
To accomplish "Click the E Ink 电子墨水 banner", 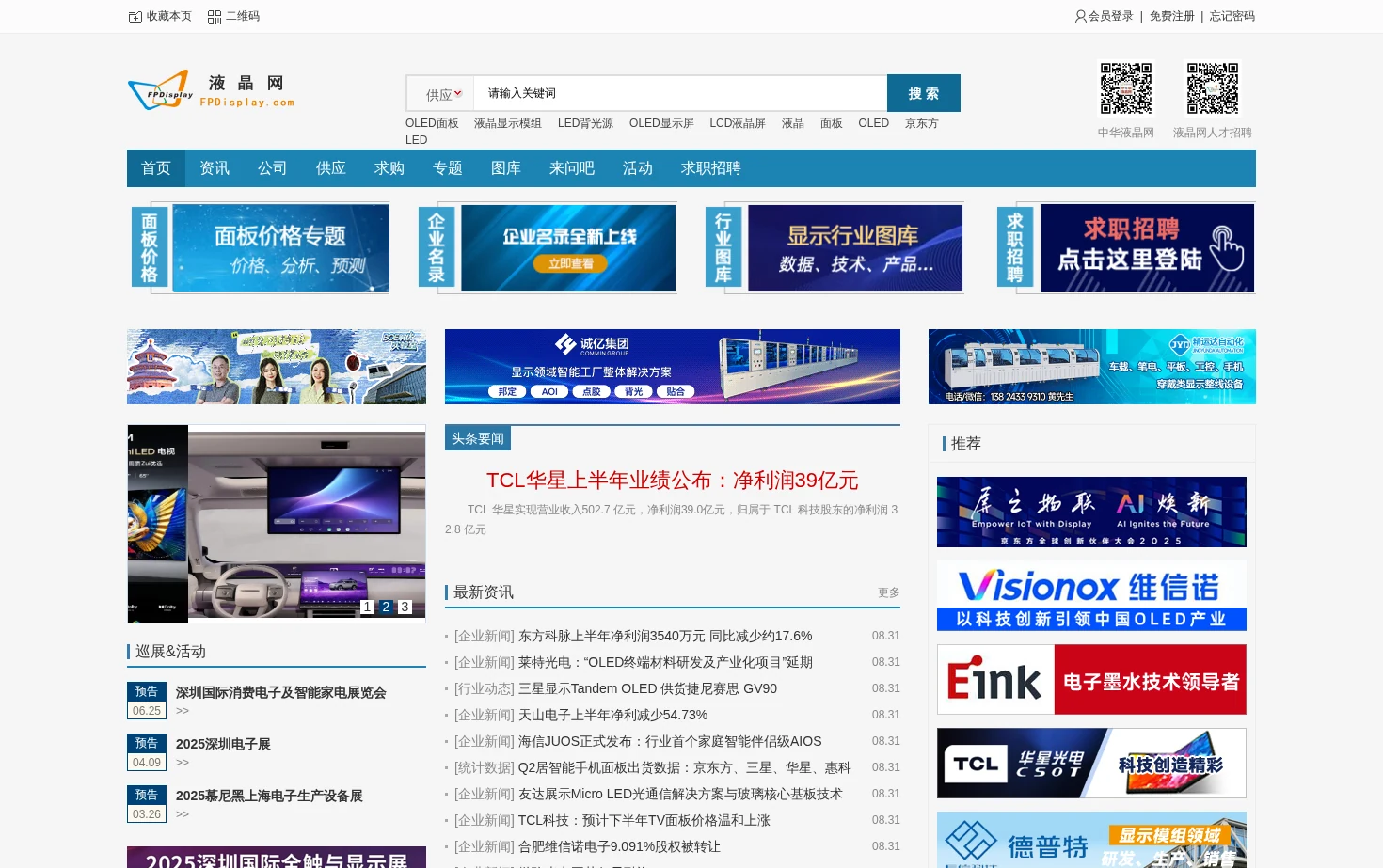I will [1091, 679].
